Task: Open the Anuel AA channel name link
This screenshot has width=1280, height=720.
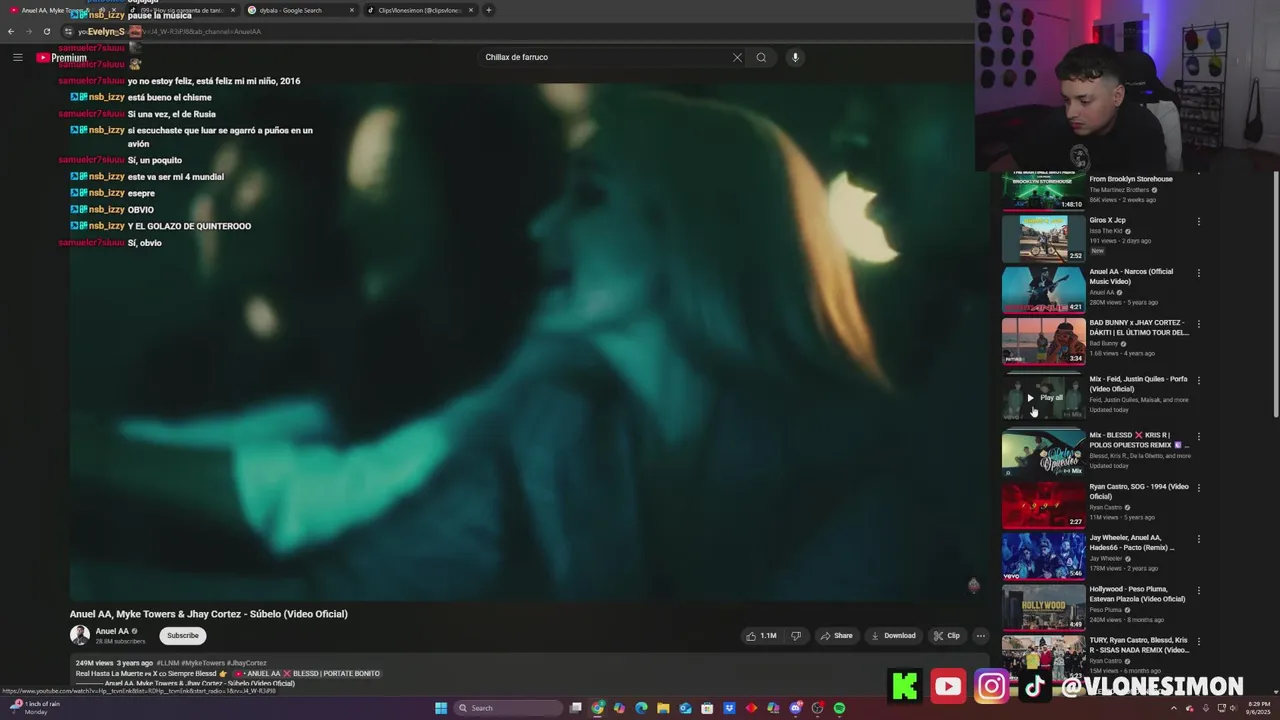Action: [x=112, y=631]
